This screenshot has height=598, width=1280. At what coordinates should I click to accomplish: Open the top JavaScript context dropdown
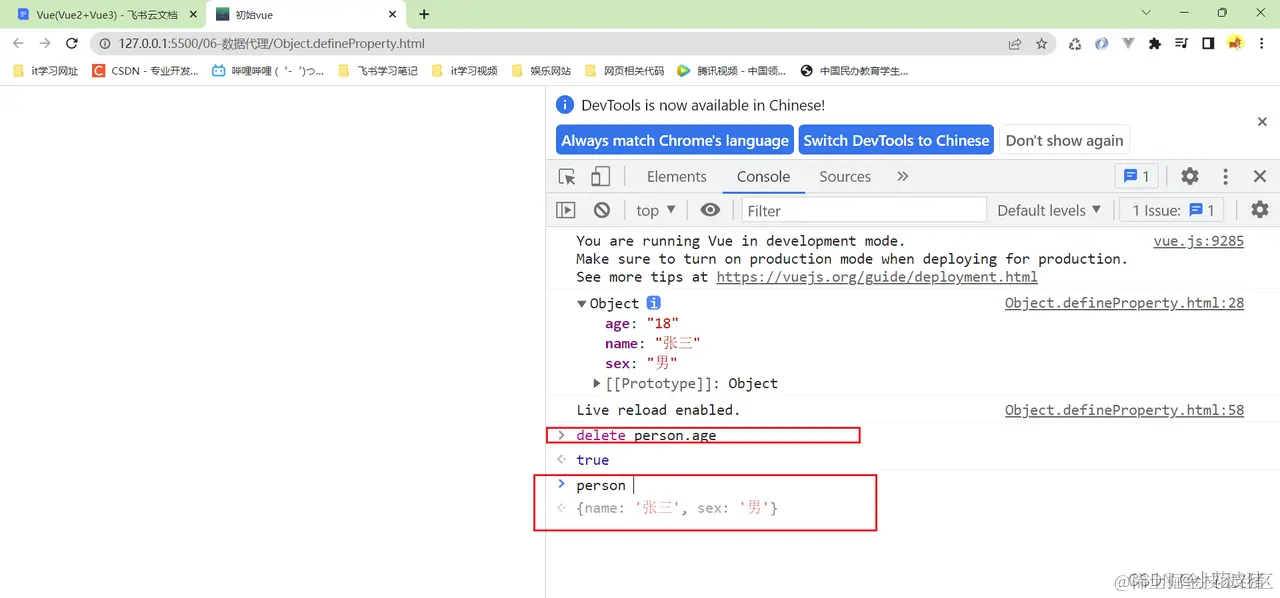coord(656,210)
